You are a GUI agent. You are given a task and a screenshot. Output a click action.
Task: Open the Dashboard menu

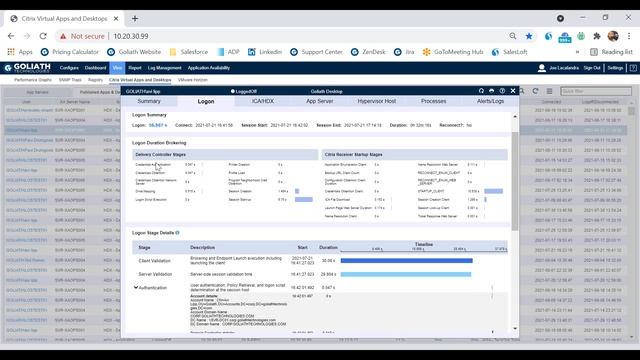(96, 68)
